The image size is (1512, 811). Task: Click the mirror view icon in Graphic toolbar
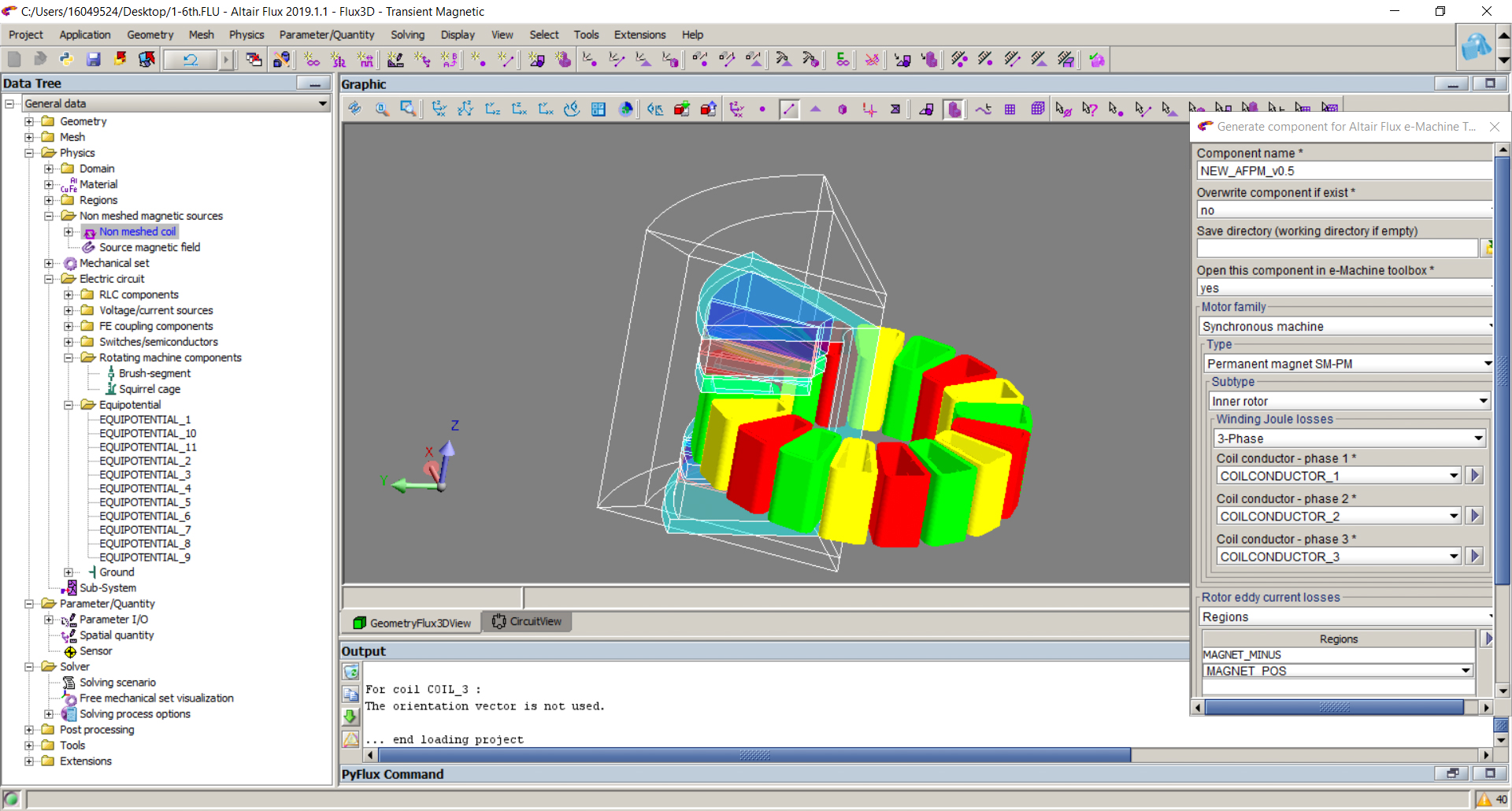(654, 109)
